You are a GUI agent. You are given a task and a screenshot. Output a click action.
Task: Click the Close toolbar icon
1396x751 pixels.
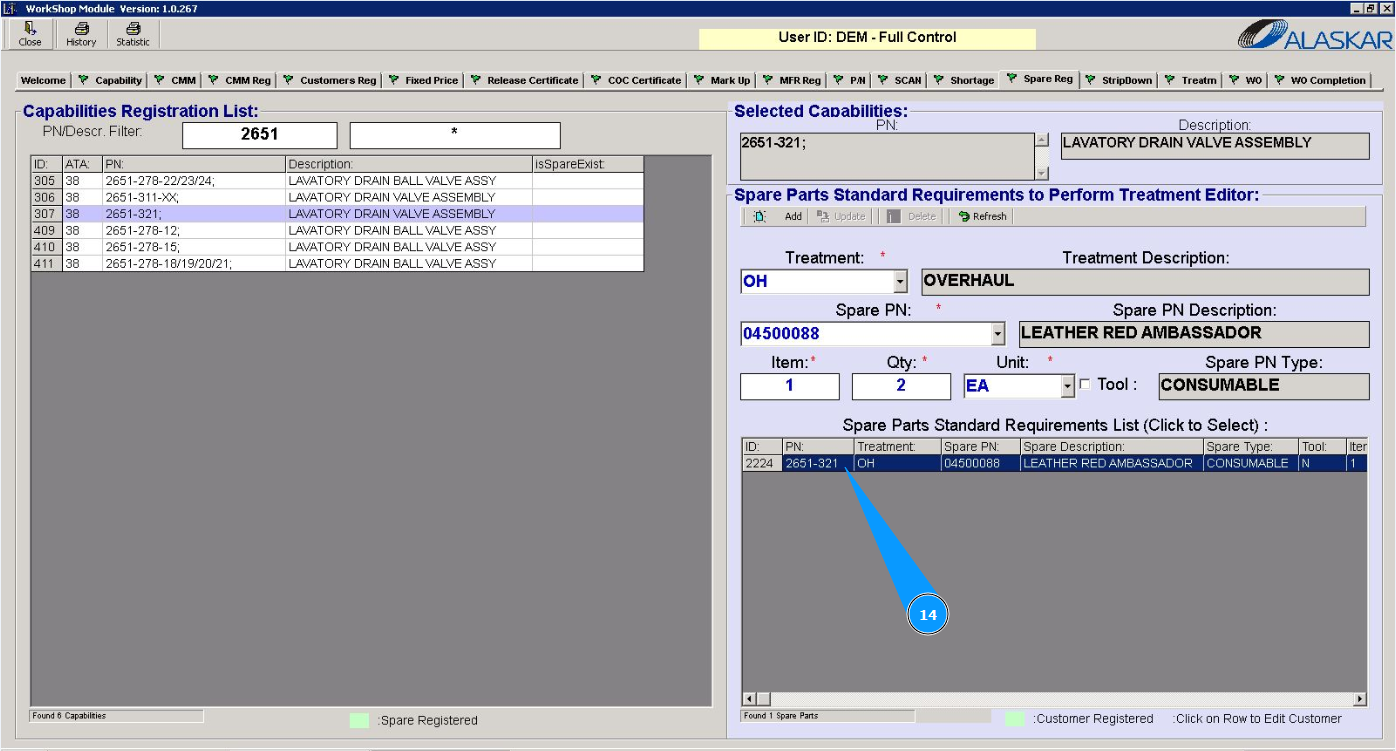coord(30,28)
